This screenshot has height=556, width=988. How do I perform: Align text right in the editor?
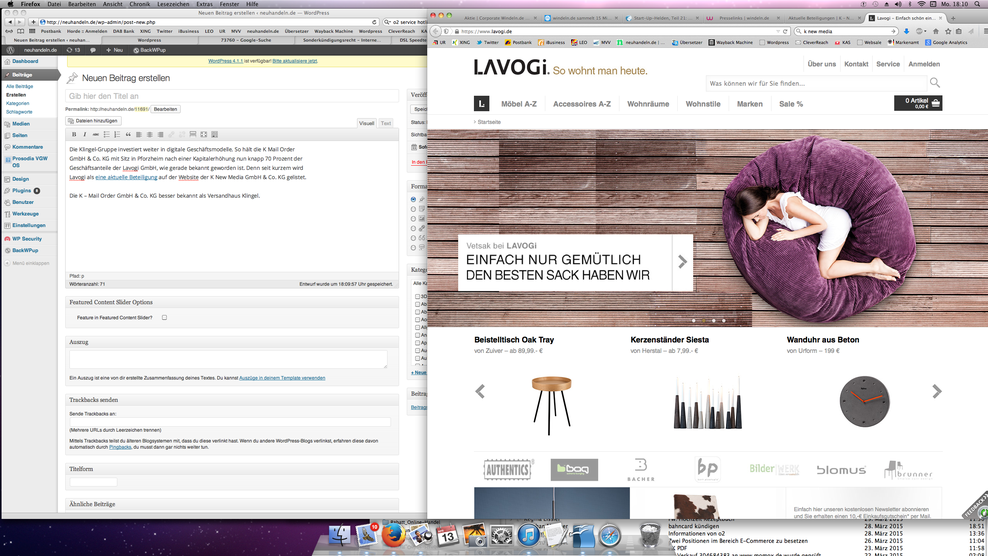160,134
